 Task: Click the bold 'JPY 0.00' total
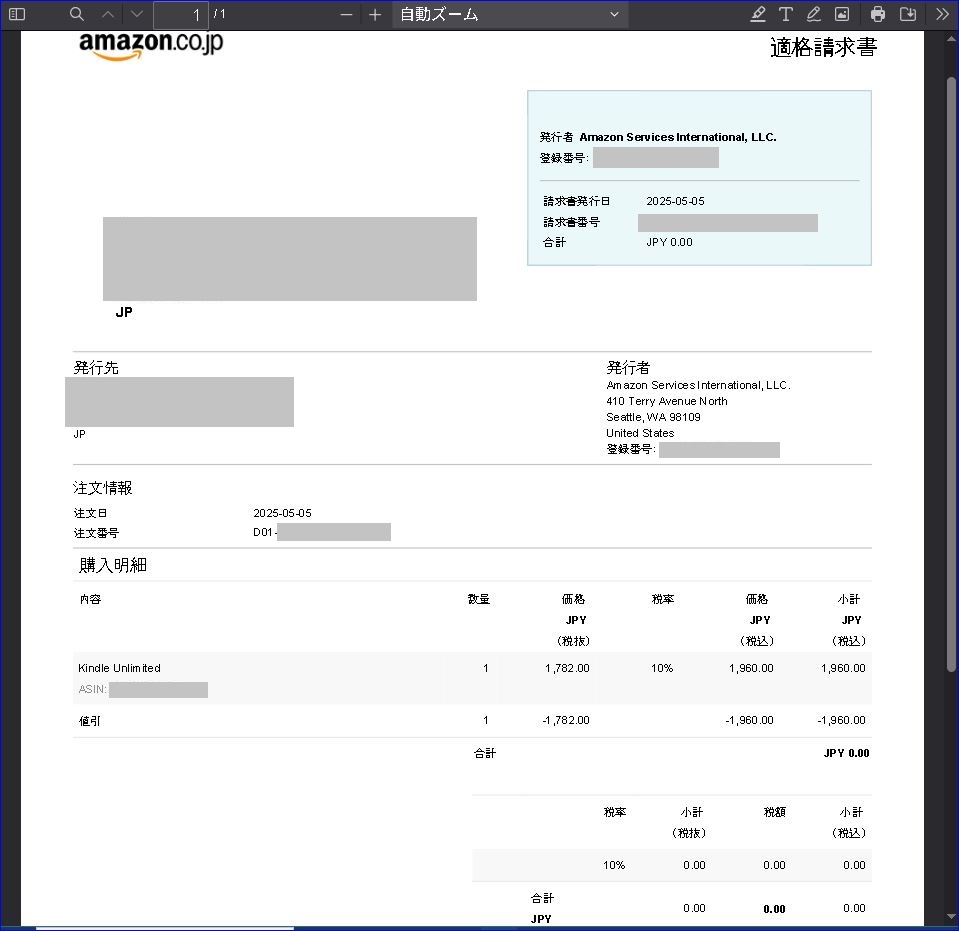tap(846, 753)
